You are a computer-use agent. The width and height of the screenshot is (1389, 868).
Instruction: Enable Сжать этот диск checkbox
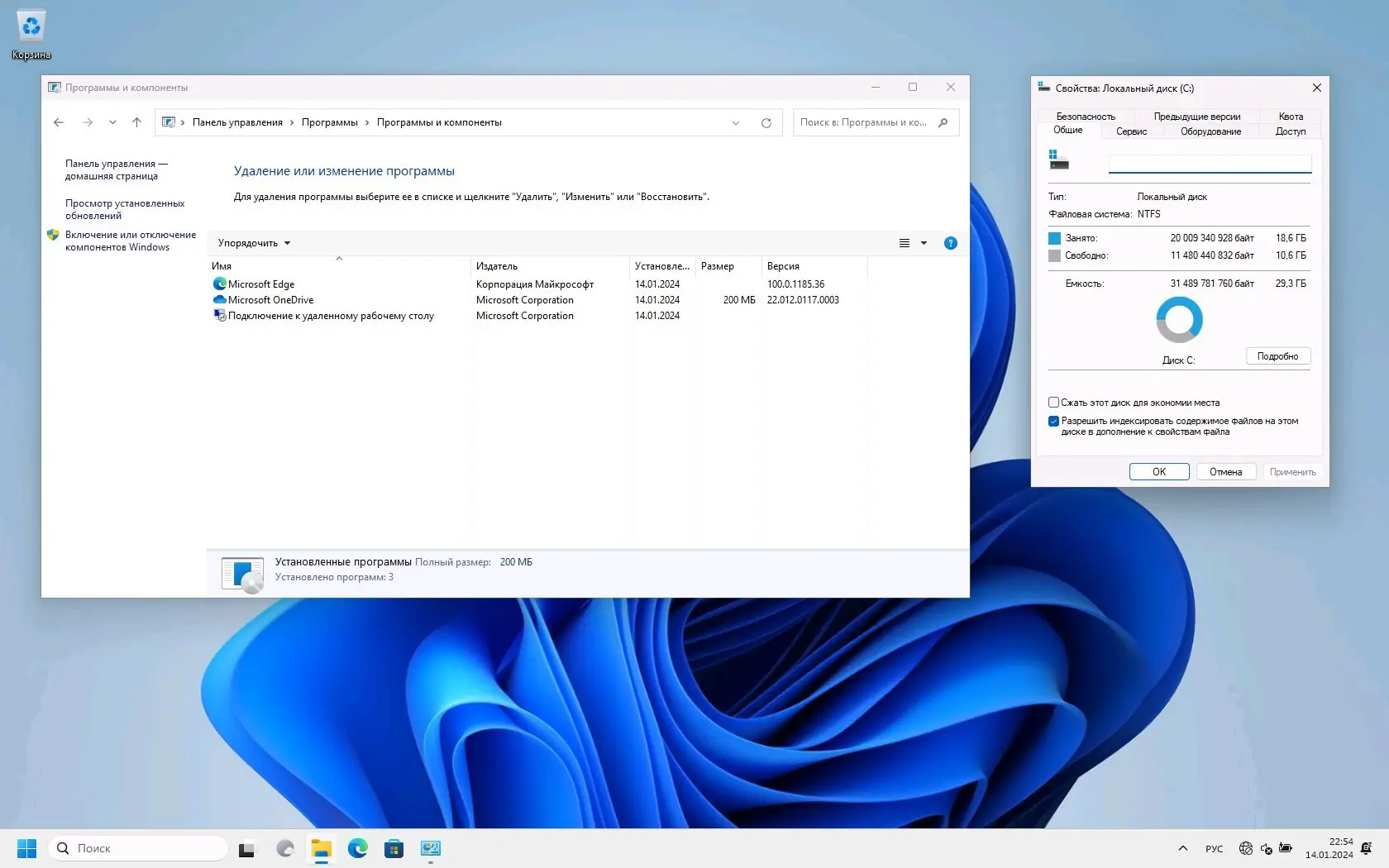click(1054, 403)
